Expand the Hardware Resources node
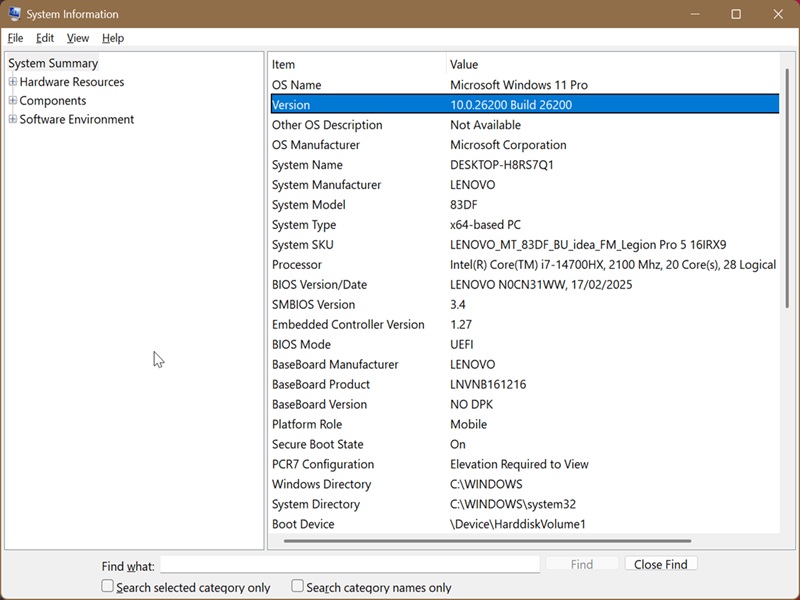Viewport: 800px width, 600px height. pyautogui.click(x=13, y=82)
